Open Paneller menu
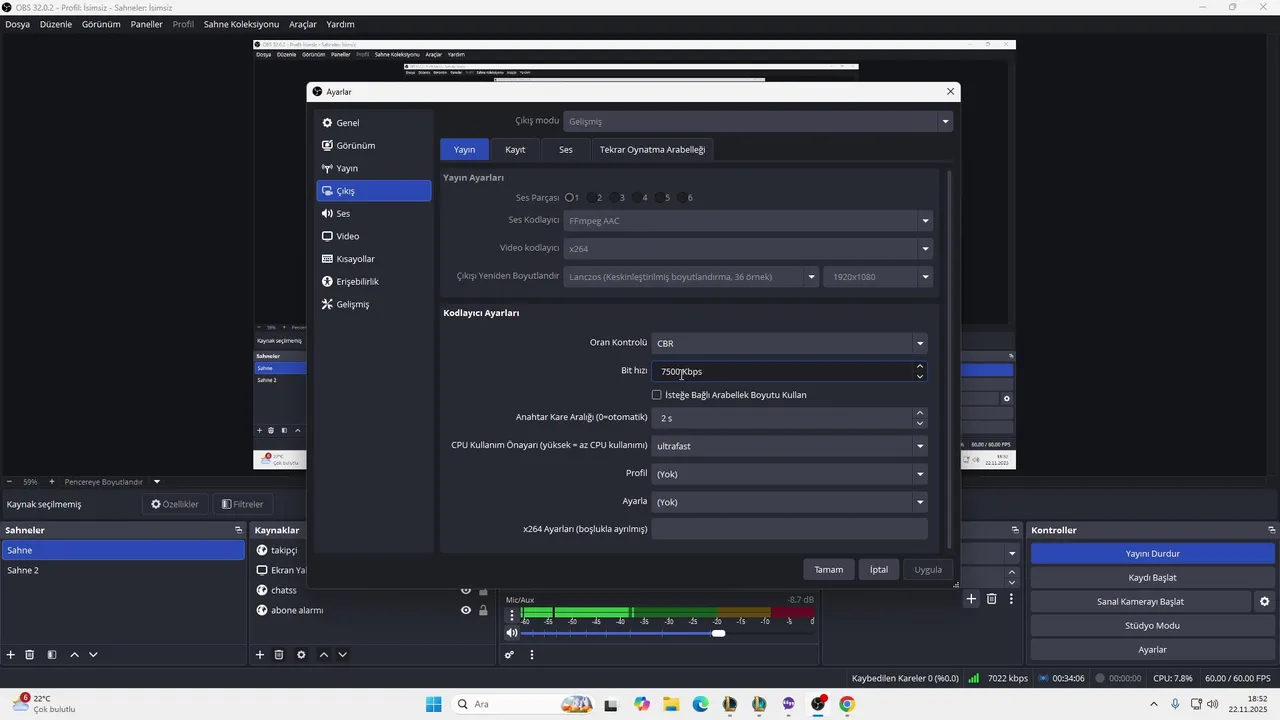Screen dimensions: 1280x720 (x=147, y=24)
